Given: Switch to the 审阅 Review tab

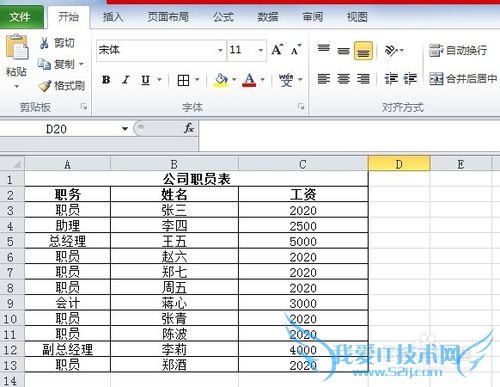Looking at the screenshot, I should 313,17.
